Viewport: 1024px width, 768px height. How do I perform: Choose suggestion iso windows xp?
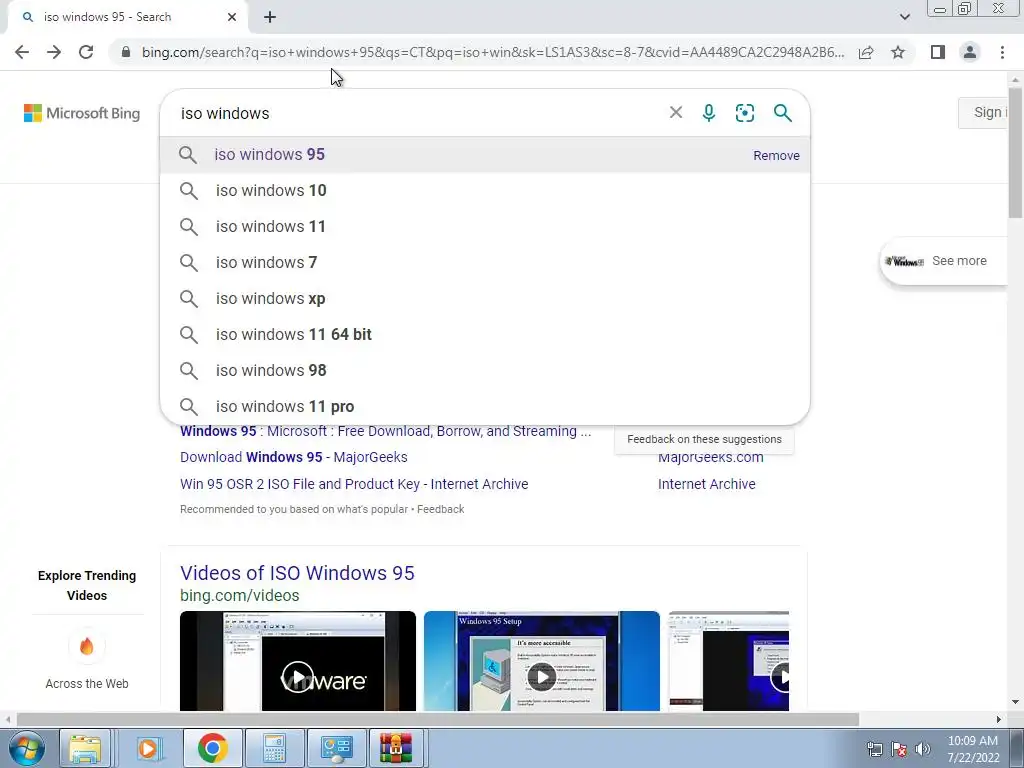click(x=485, y=298)
